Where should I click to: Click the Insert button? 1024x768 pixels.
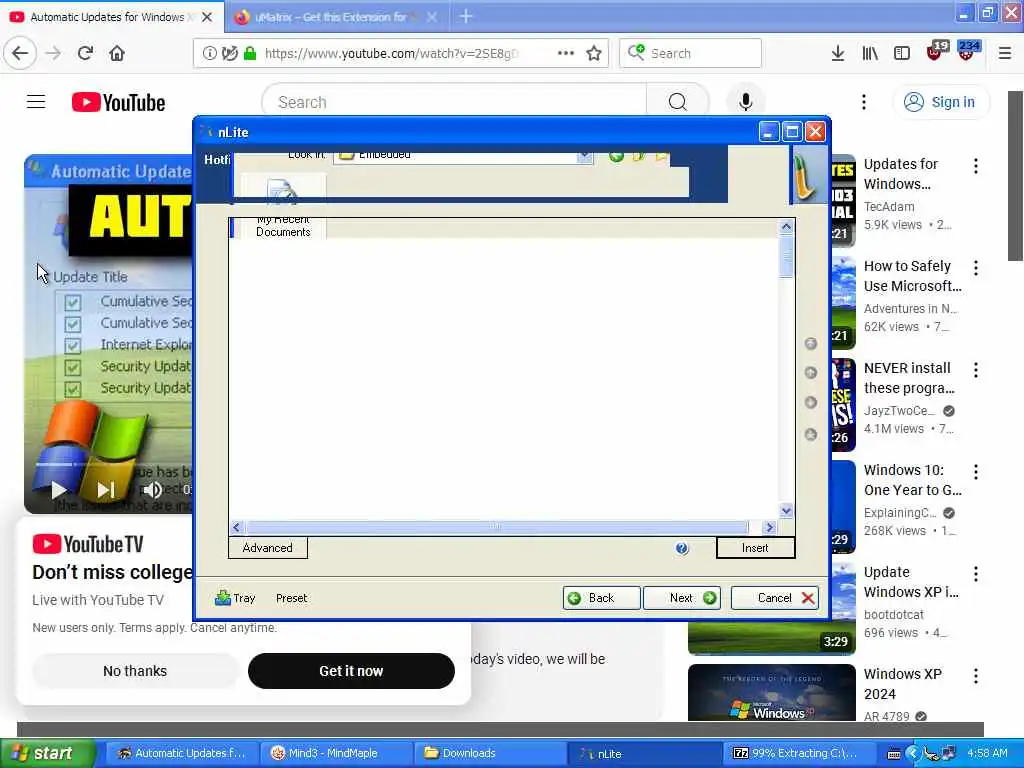(x=756, y=547)
